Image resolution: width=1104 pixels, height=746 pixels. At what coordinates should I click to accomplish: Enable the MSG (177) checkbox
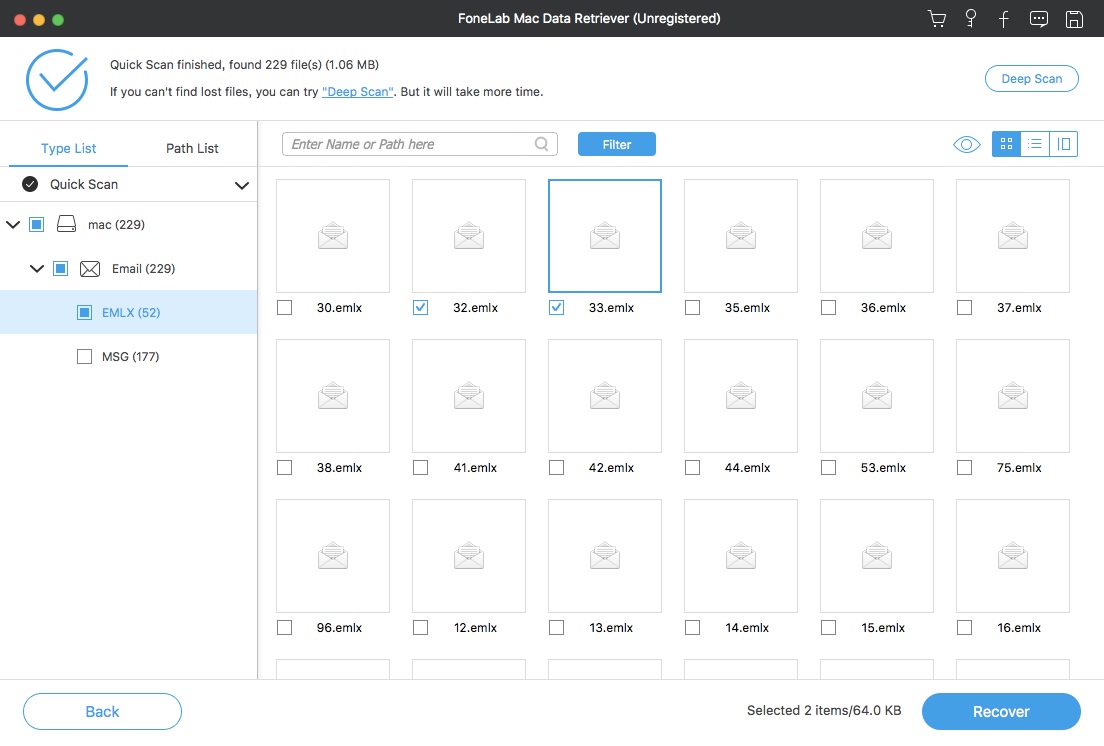point(85,357)
